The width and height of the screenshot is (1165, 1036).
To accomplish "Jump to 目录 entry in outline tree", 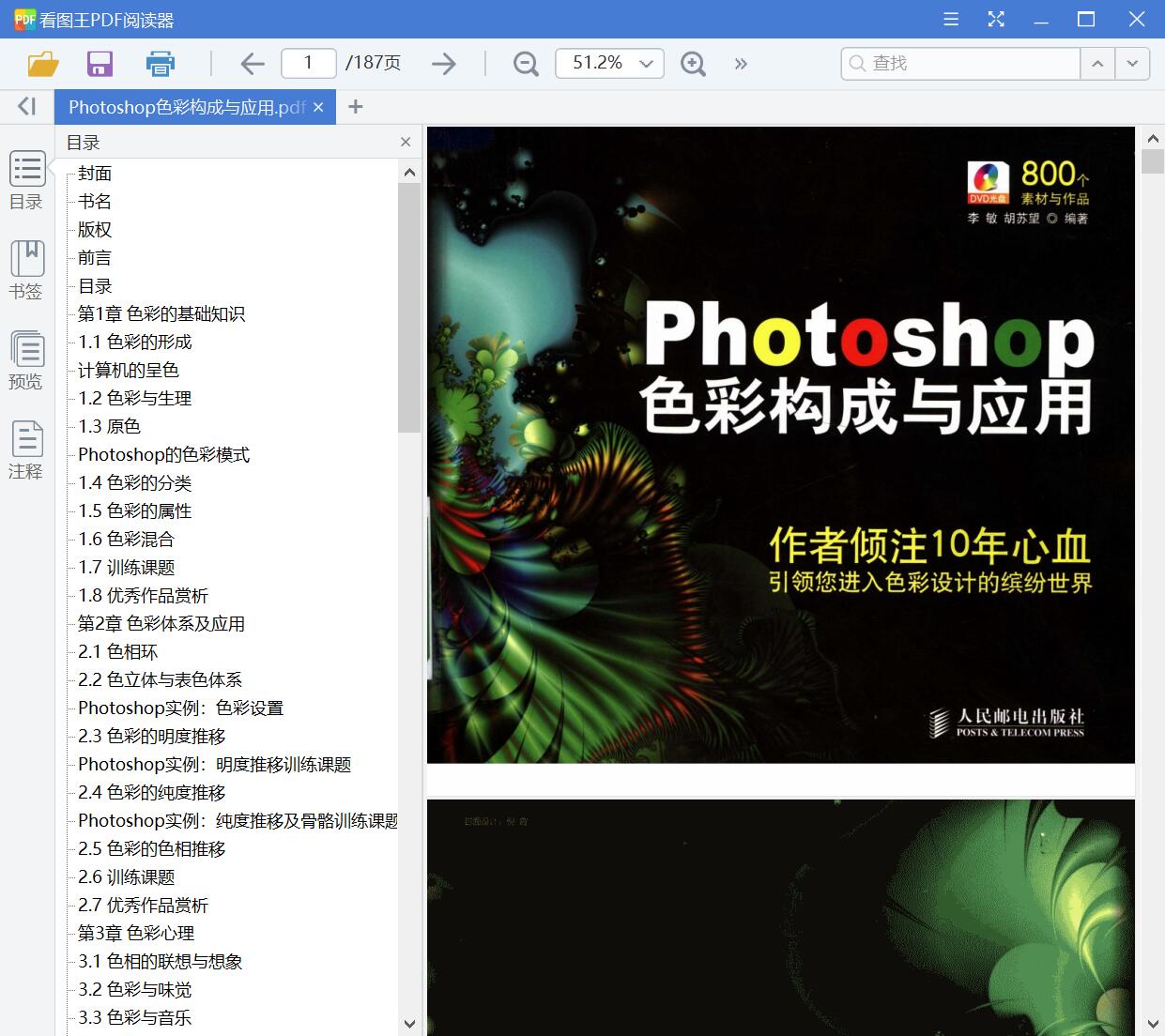I will (95, 285).
